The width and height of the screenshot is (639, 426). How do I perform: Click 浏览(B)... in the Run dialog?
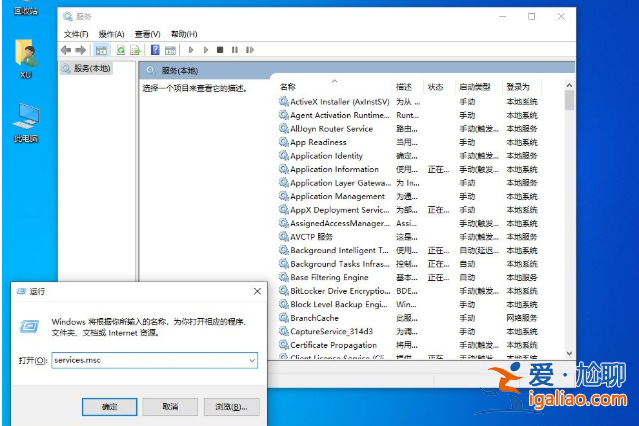tap(231, 407)
